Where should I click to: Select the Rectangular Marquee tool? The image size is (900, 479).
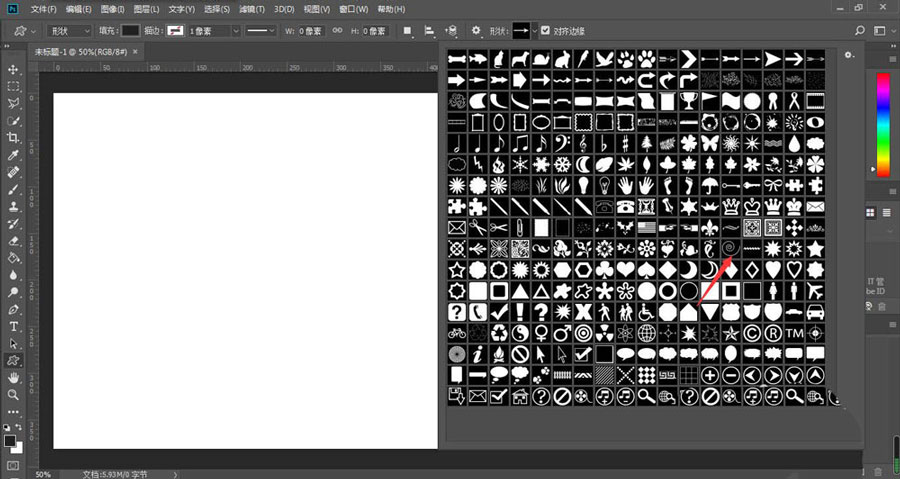pos(13,87)
